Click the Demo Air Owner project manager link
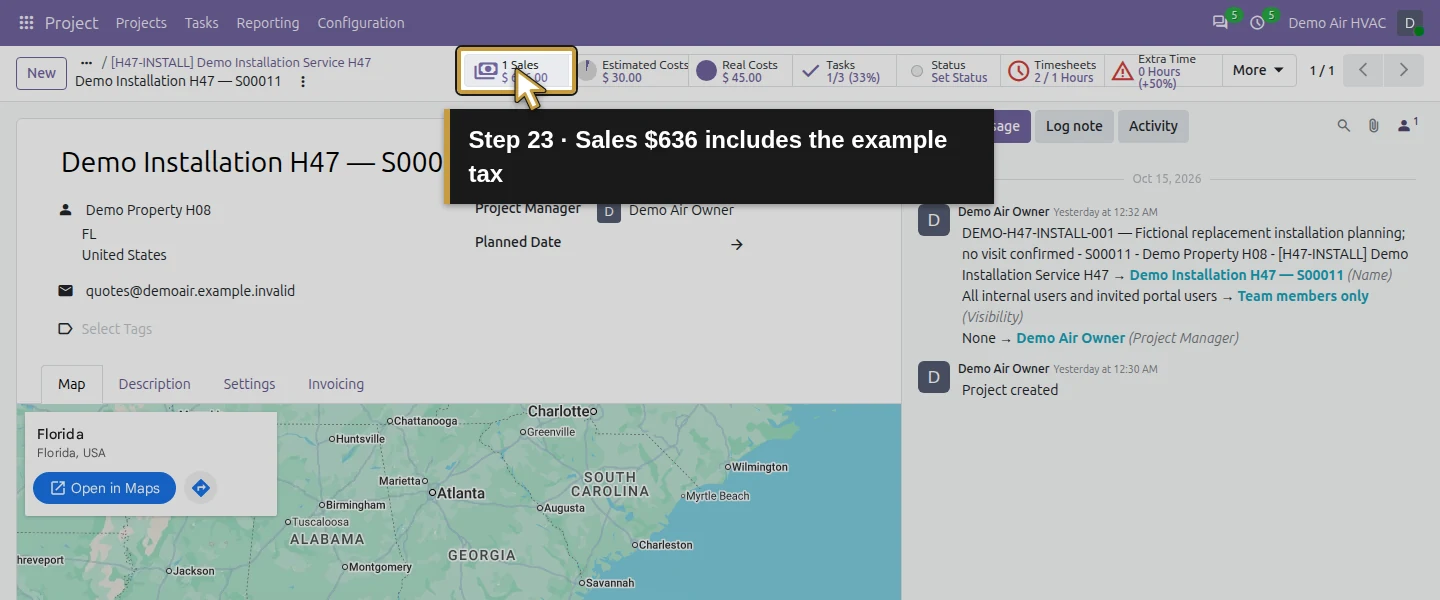 pyautogui.click(x=1070, y=338)
